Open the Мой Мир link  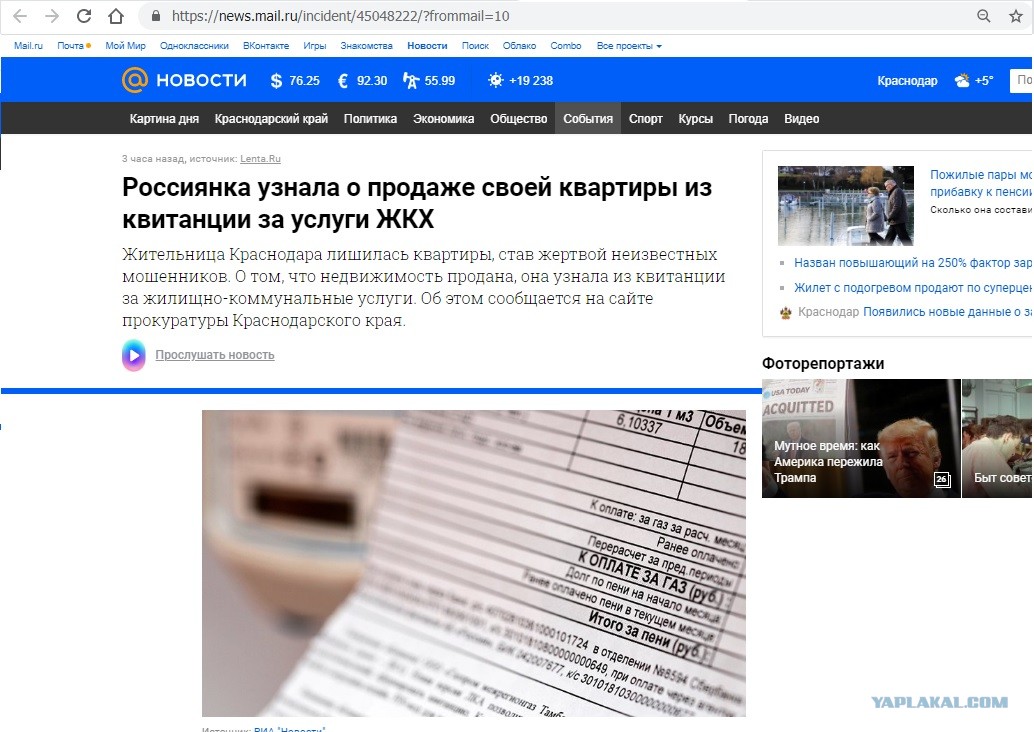click(125, 46)
